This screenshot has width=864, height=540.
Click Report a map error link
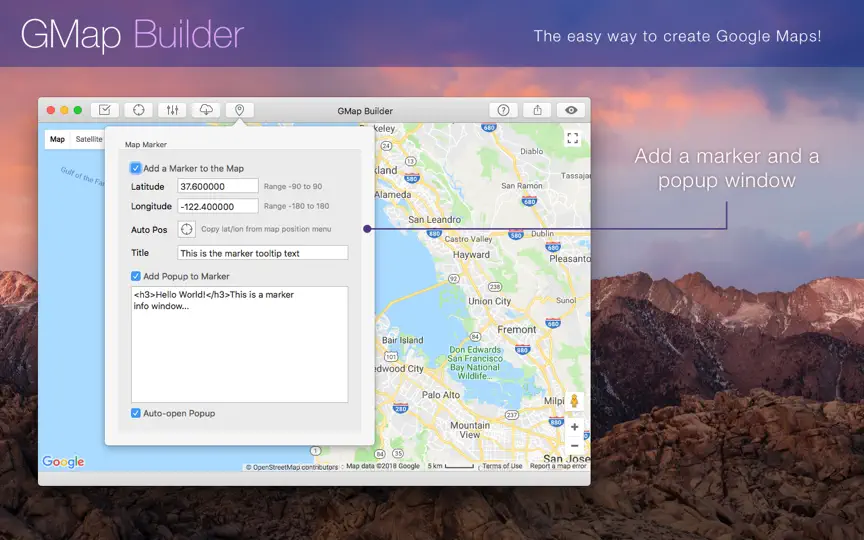coord(558,466)
